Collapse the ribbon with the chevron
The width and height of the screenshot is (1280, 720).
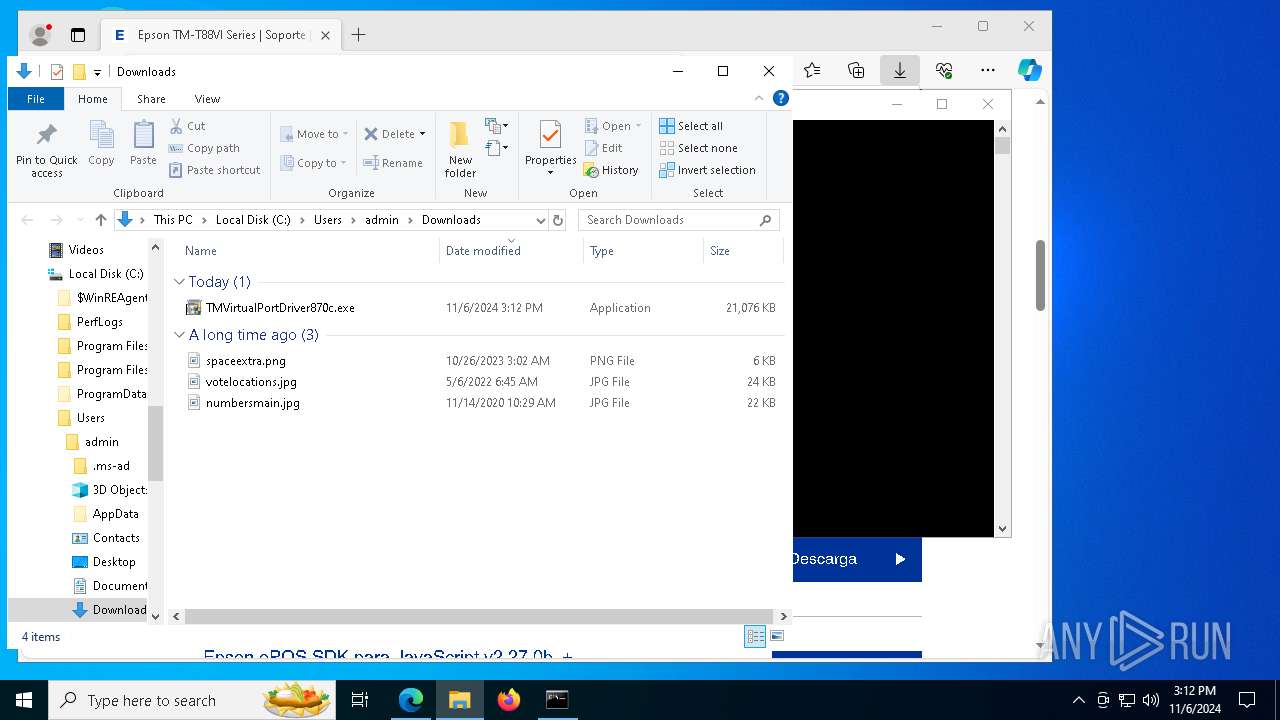pyautogui.click(x=759, y=99)
